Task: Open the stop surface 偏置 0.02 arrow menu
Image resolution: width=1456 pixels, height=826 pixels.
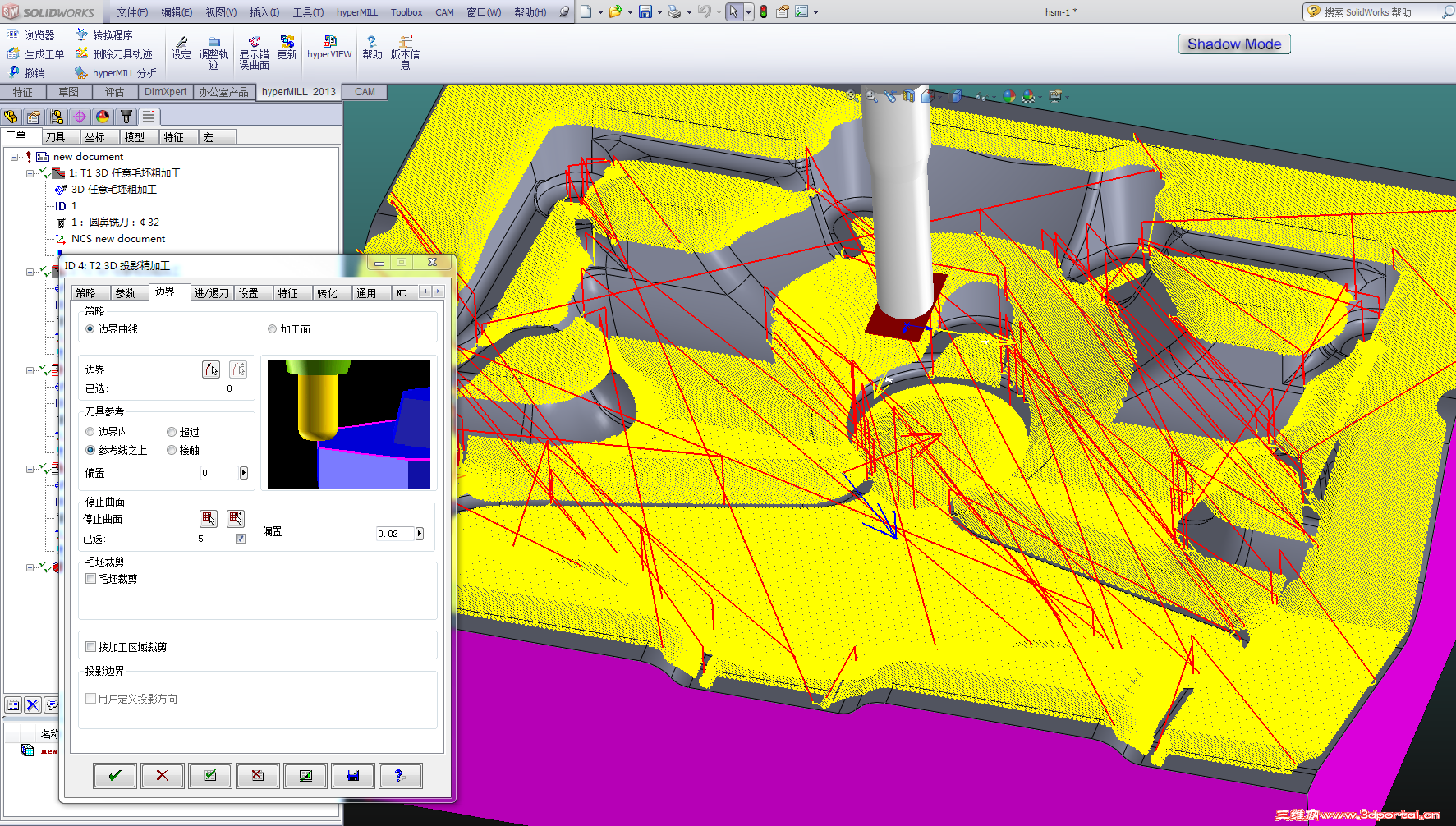Action: pyautogui.click(x=420, y=534)
